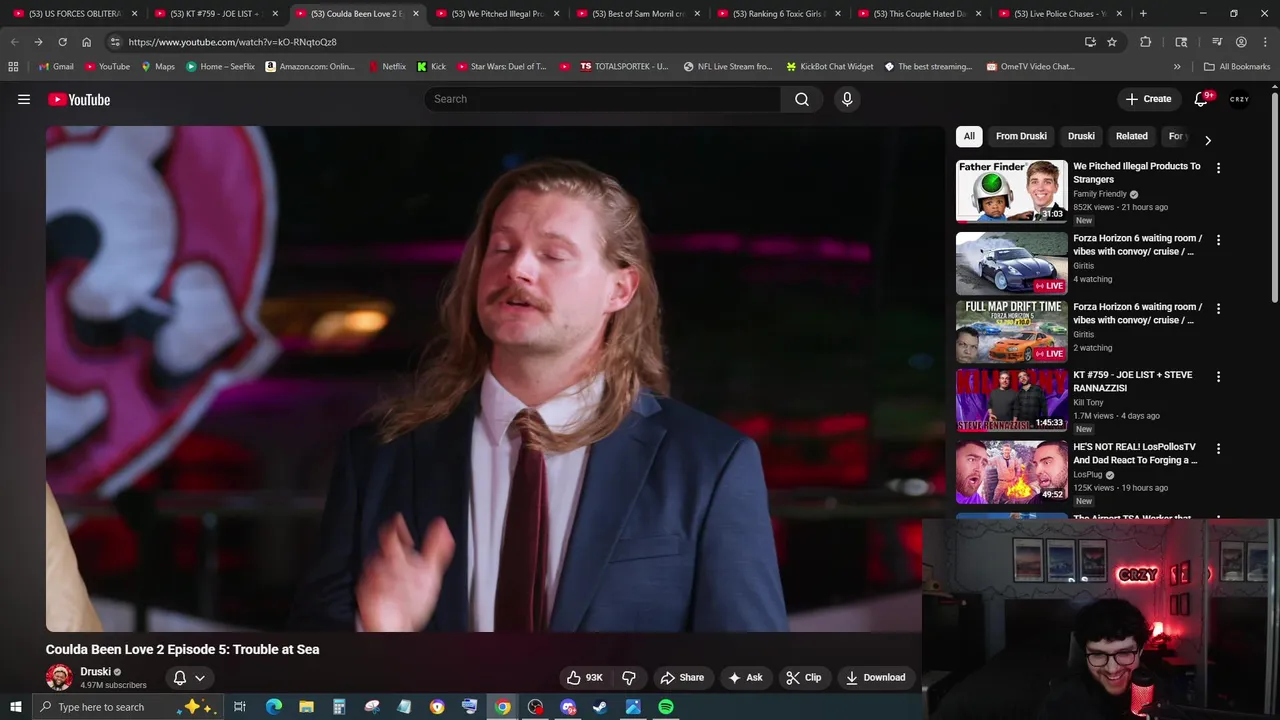The width and height of the screenshot is (1280, 720).
Task: Open the Chrome extensions puzzle icon
Action: pos(1145,42)
